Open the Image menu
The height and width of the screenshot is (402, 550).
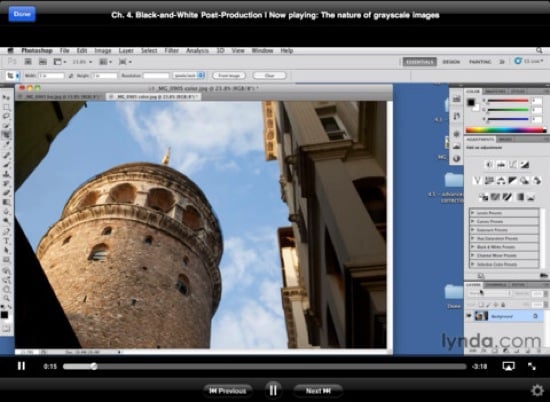[x=103, y=51]
